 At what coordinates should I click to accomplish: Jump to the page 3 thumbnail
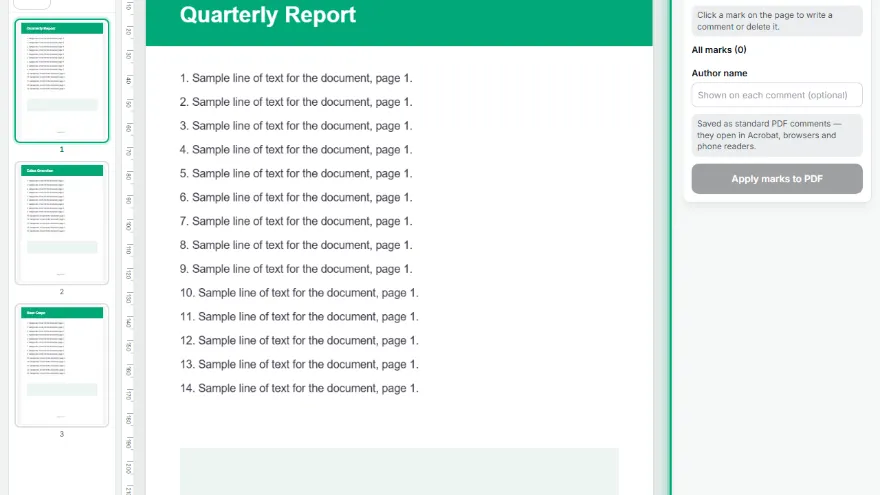click(62, 365)
